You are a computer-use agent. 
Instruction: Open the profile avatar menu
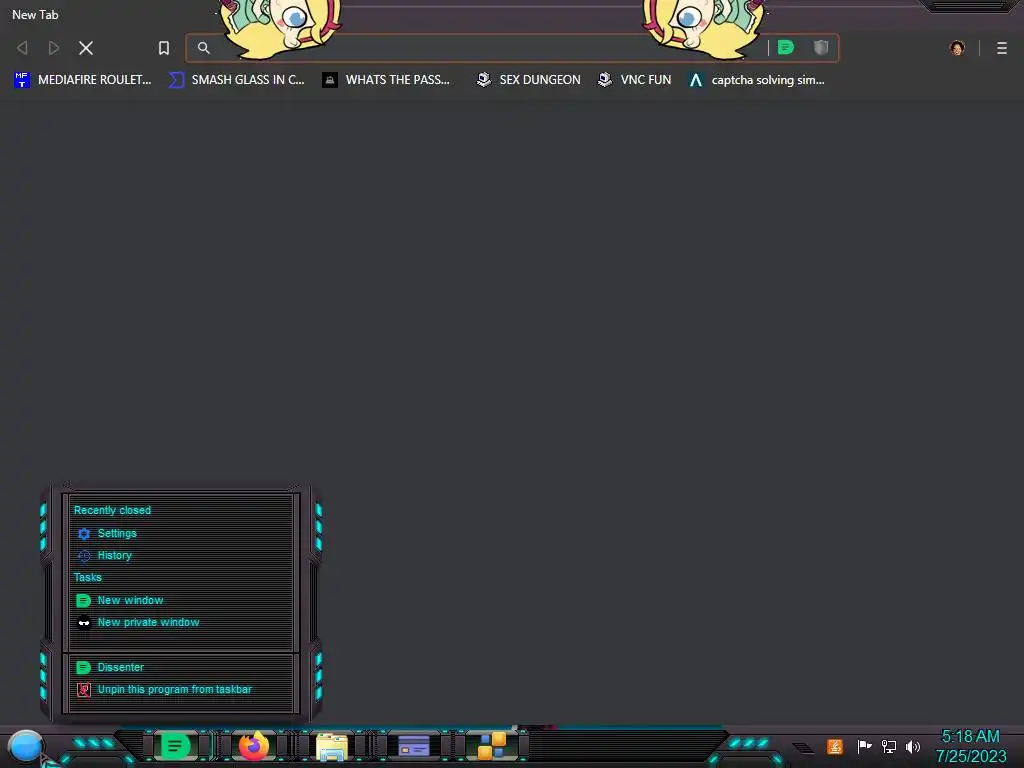957,48
